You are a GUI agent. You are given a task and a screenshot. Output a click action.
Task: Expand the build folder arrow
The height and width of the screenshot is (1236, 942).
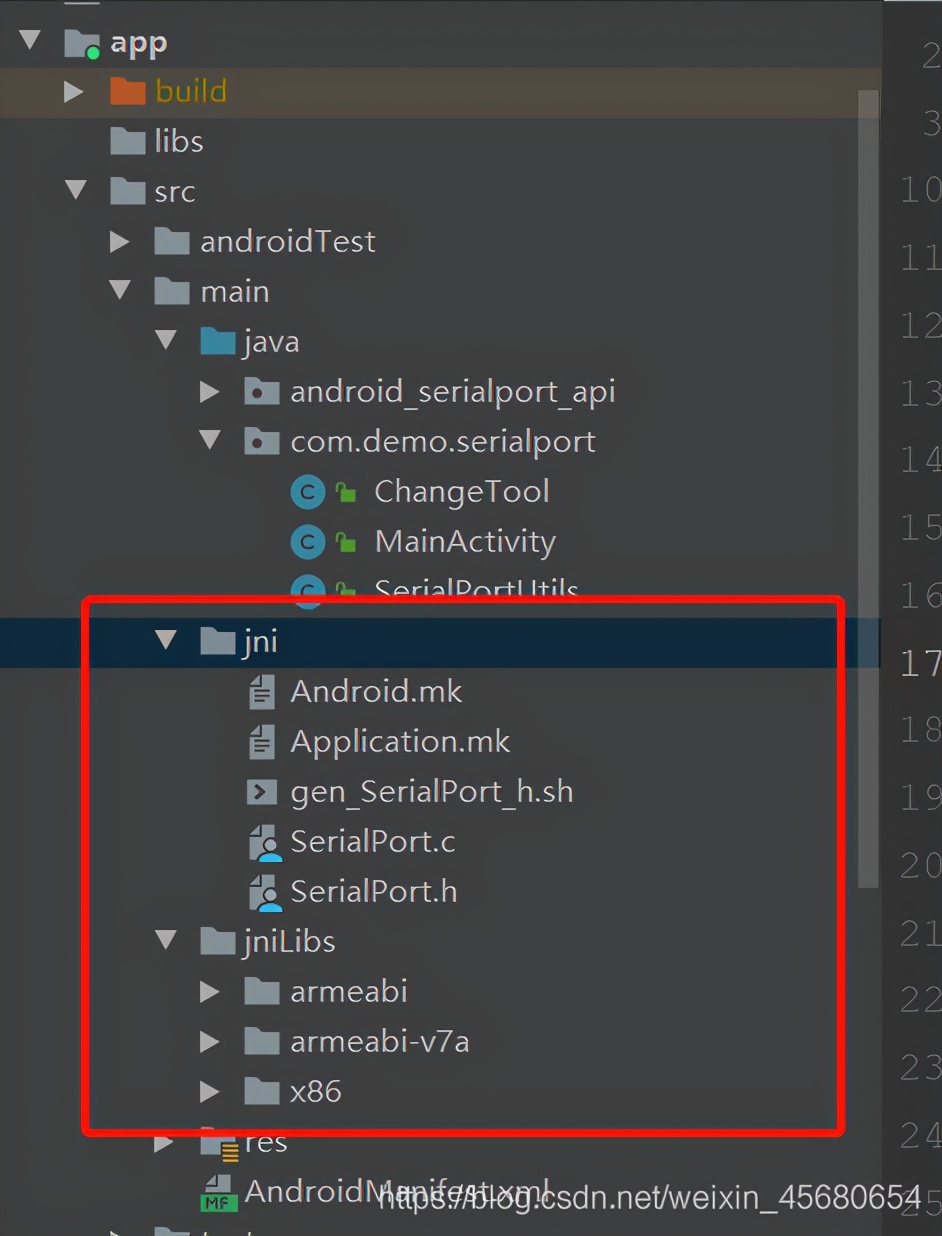[x=74, y=91]
